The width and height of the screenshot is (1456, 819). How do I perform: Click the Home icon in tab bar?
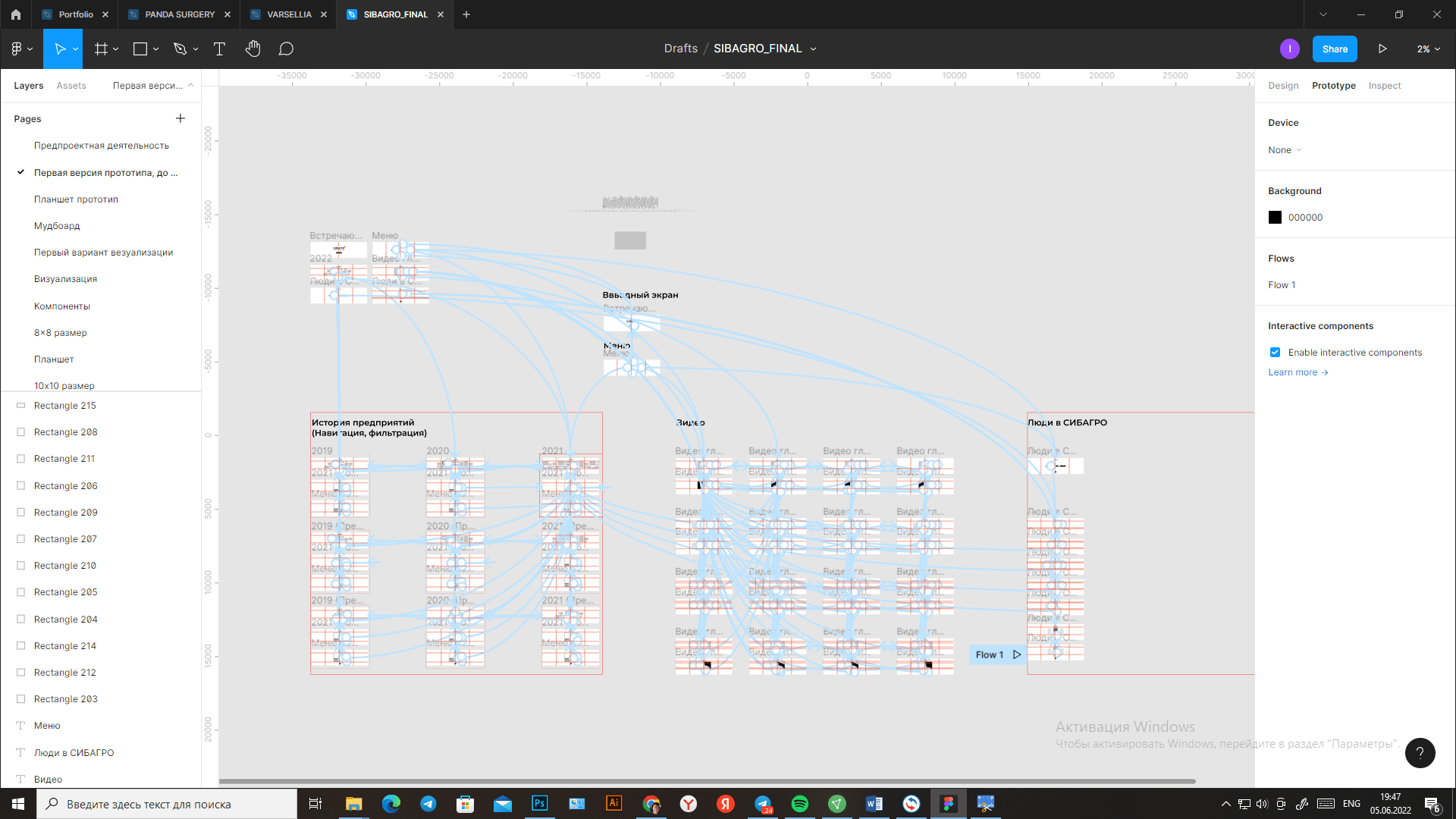(16, 14)
